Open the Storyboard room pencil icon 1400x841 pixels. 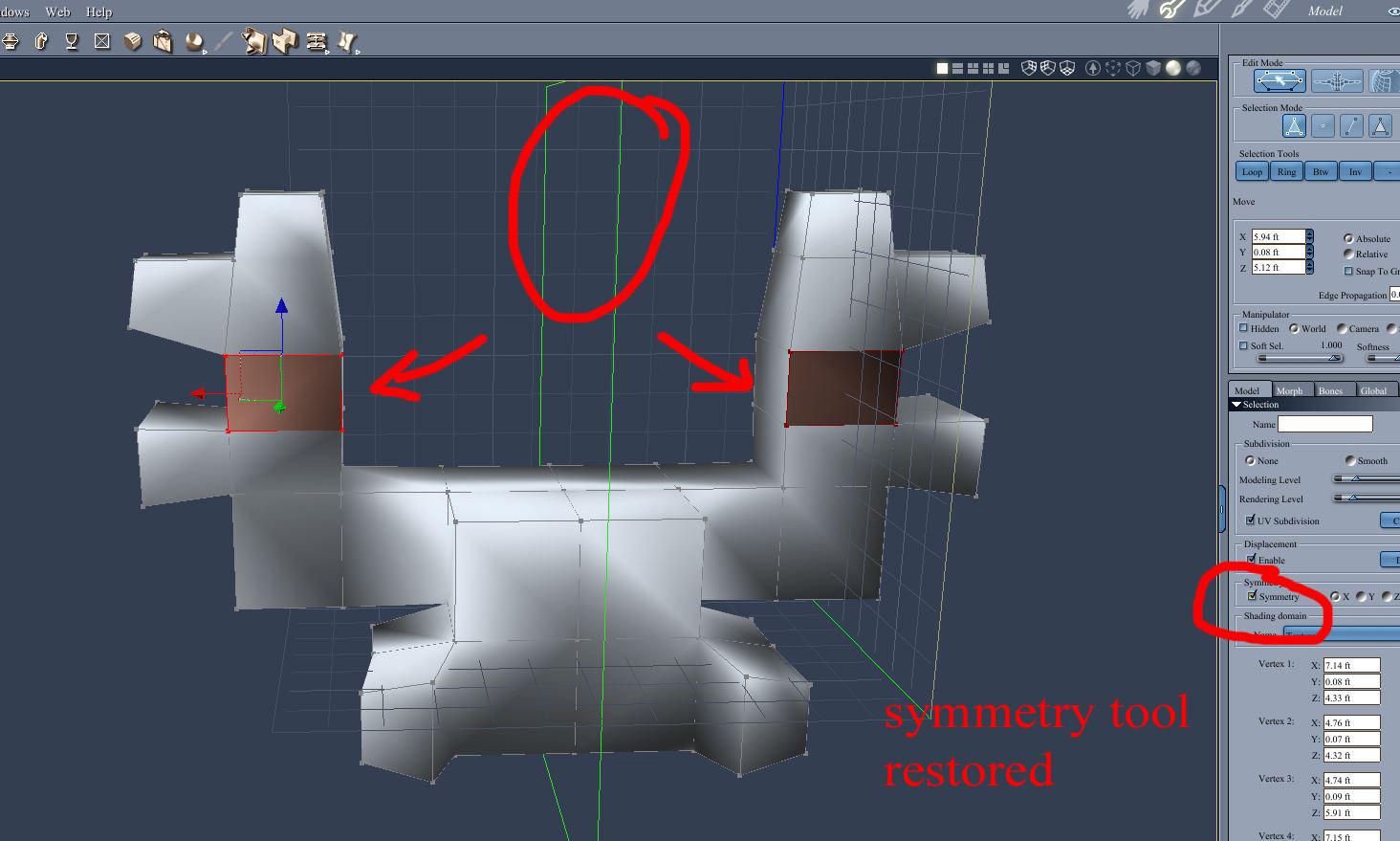[1207, 10]
